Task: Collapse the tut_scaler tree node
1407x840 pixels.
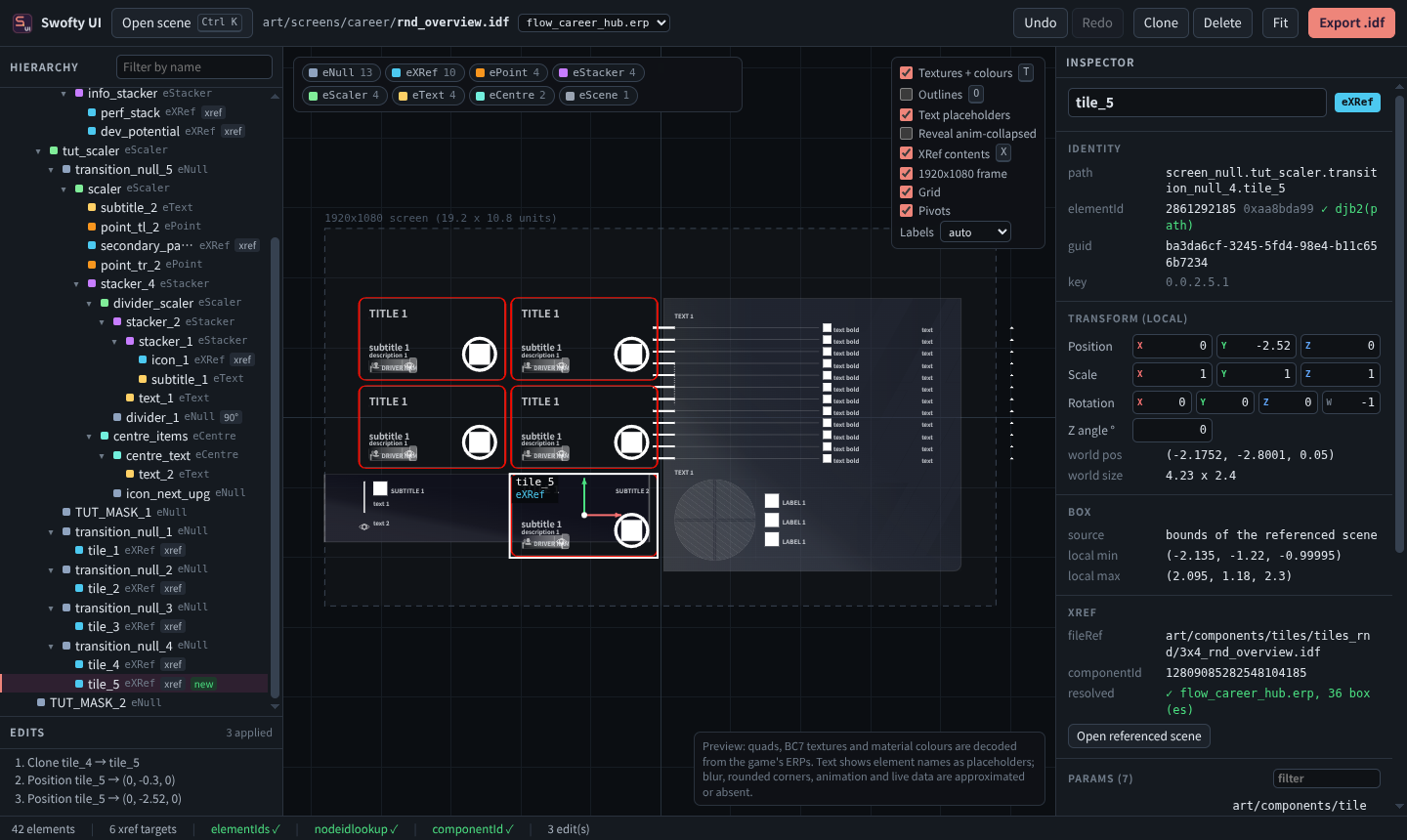Action: 39,151
